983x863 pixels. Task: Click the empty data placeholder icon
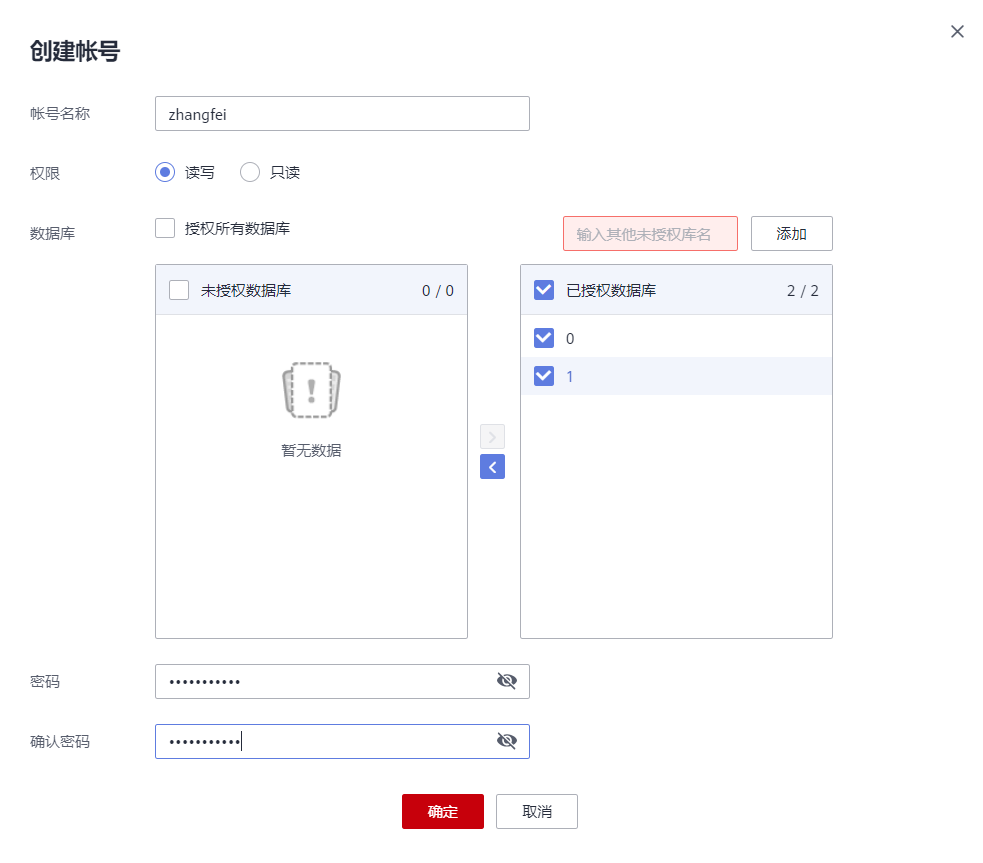(x=311, y=390)
